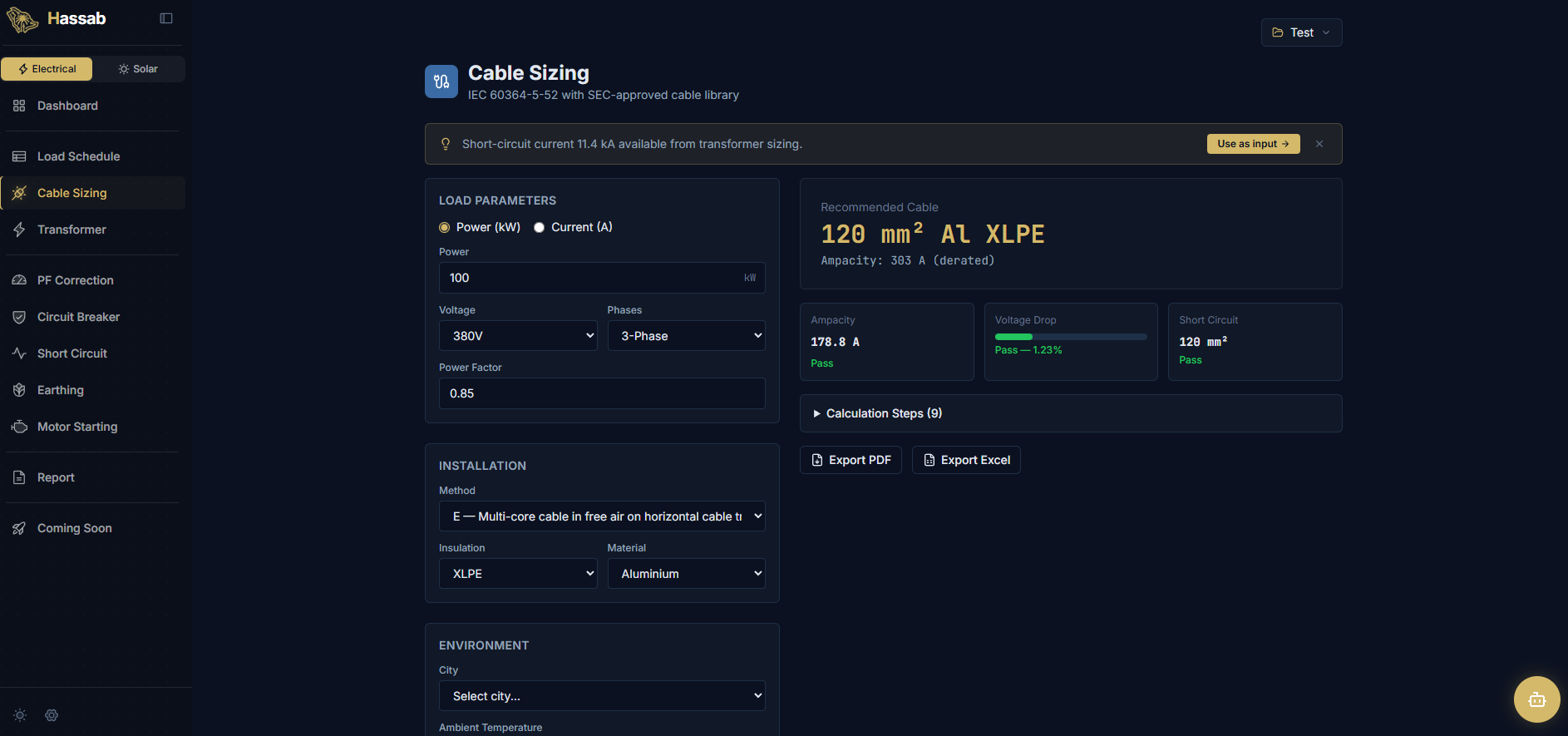Go to Cable Sizing page
The width and height of the screenshot is (1568, 736).
tap(92, 193)
